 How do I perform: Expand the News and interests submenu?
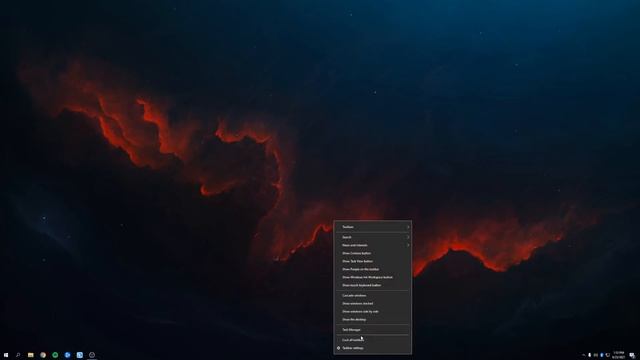[373, 245]
